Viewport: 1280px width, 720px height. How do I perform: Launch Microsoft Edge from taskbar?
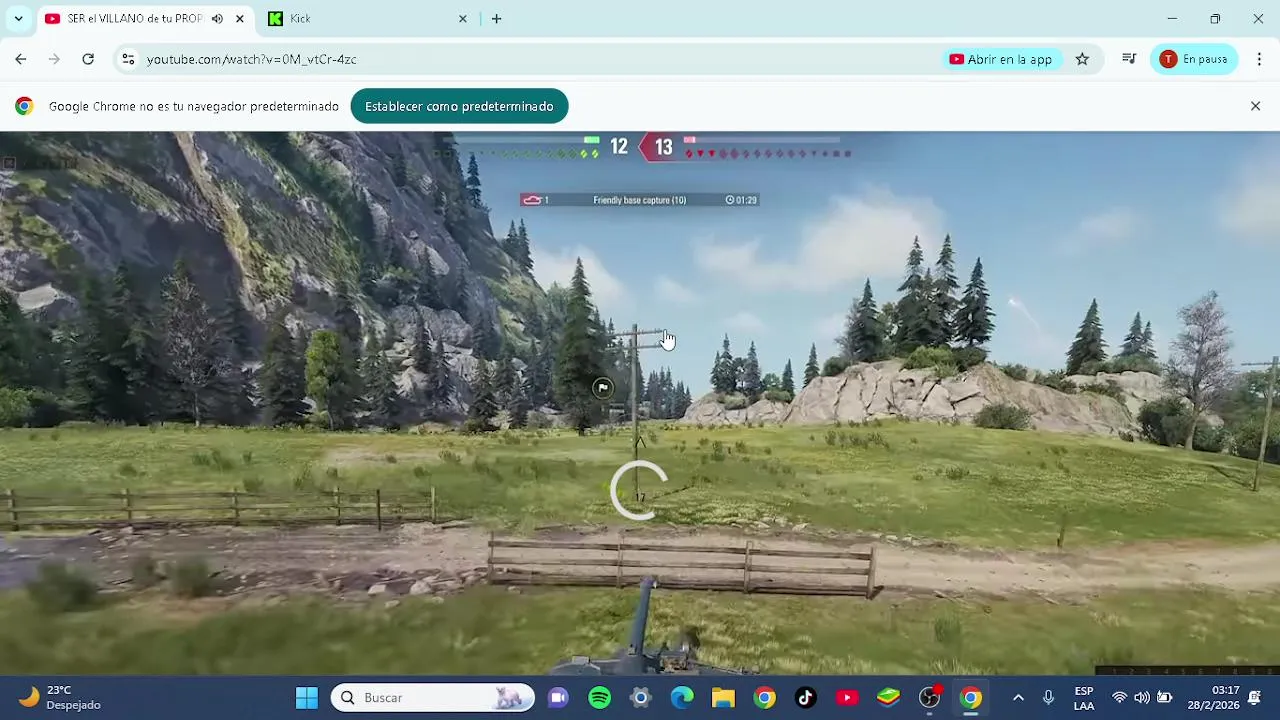point(682,697)
